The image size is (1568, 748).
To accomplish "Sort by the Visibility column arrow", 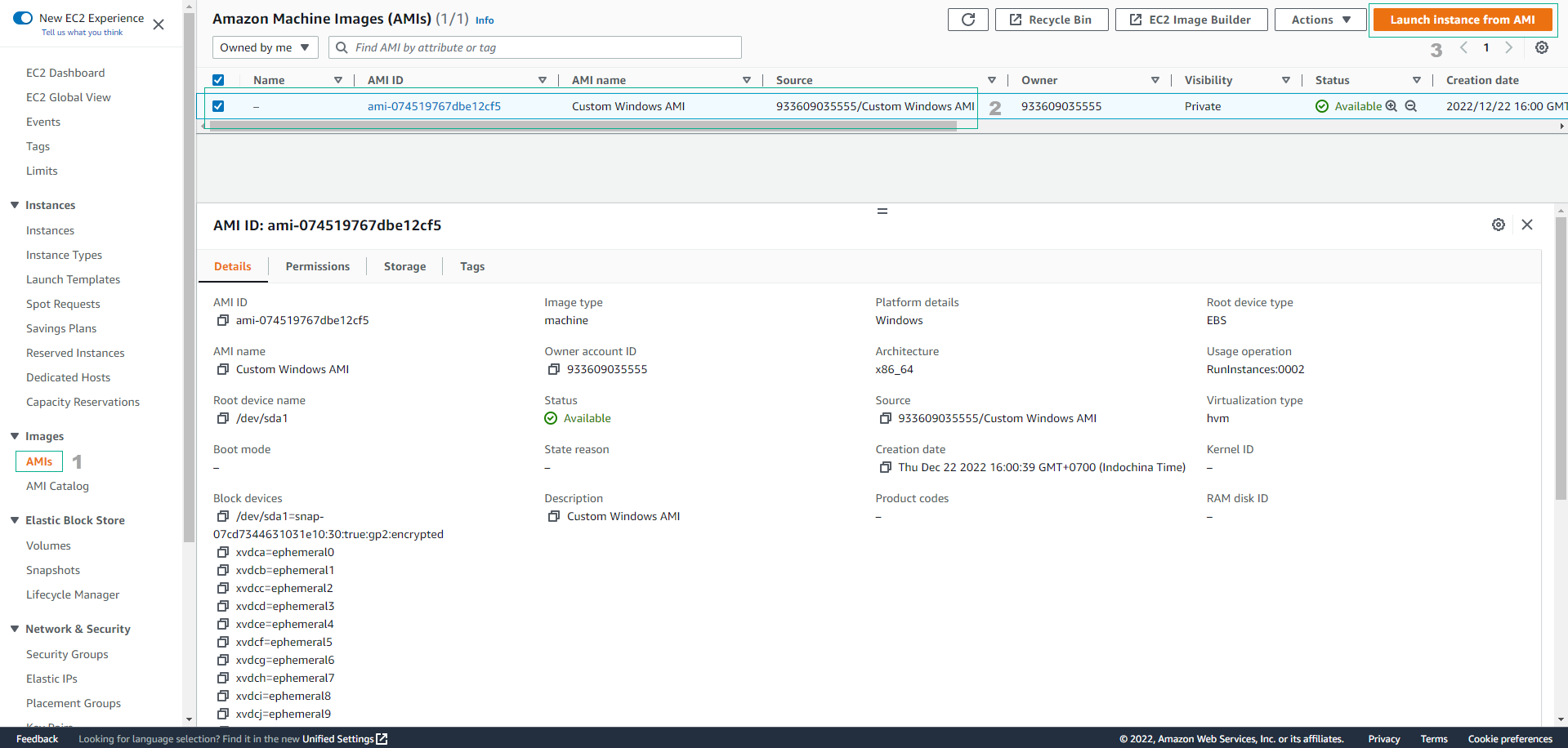I will click(x=1286, y=80).
